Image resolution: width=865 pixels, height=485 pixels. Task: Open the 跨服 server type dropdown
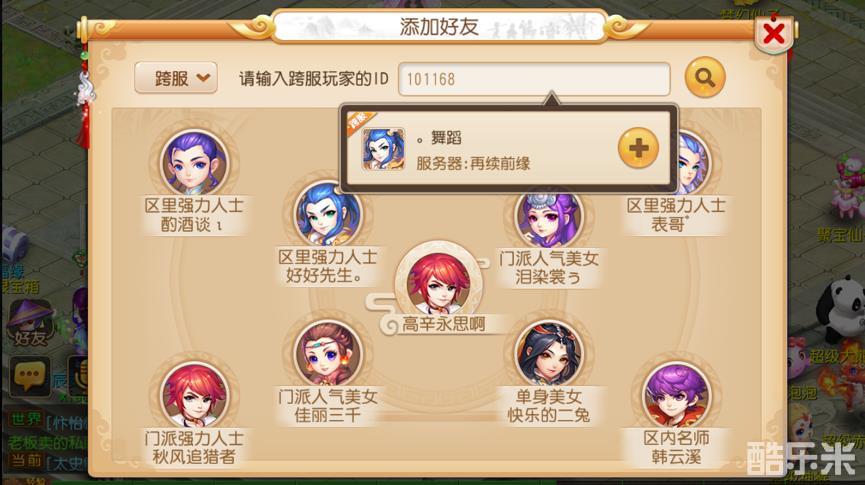click(176, 78)
